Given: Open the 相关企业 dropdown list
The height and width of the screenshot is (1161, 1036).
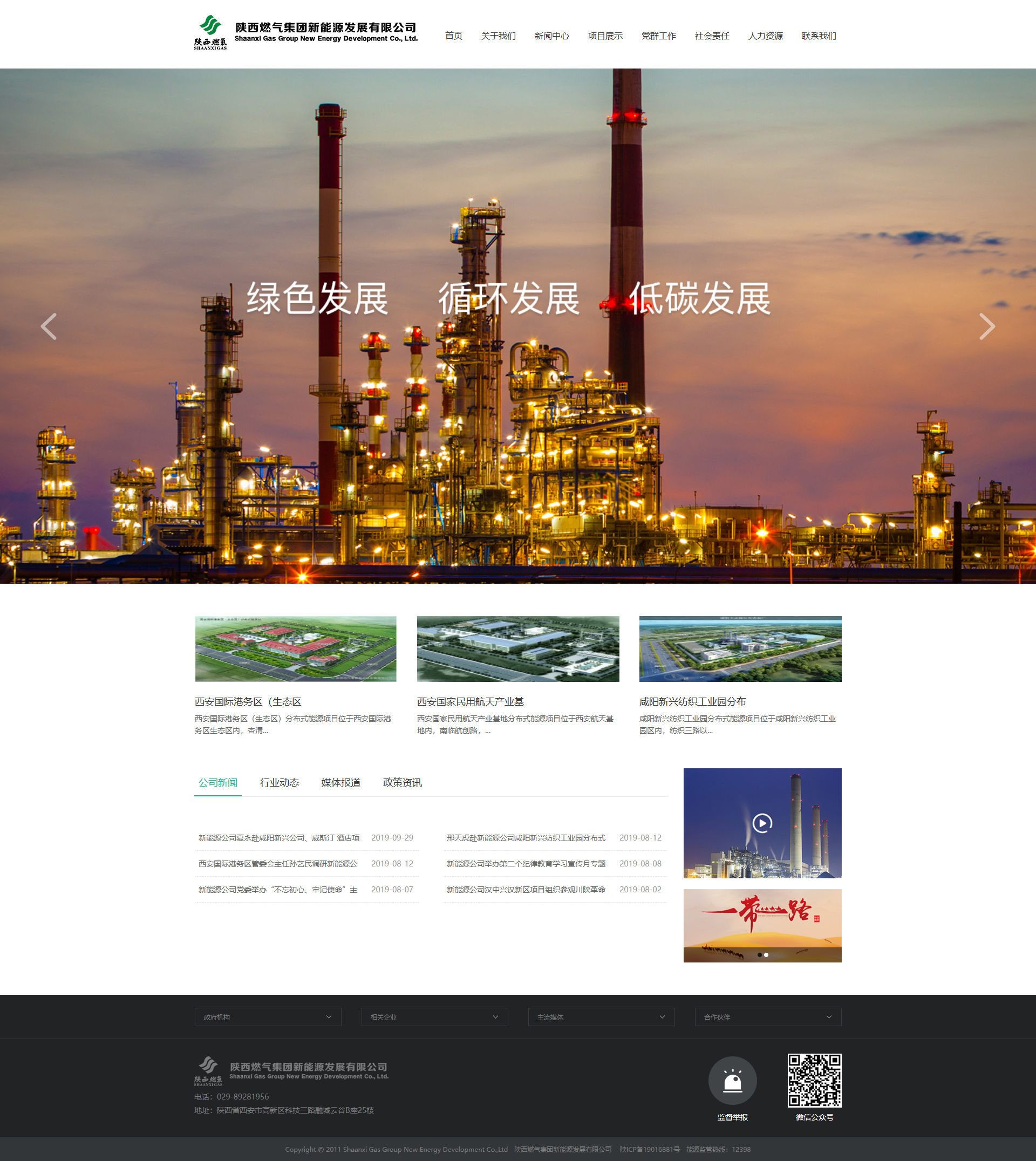Looking at the screenshot, I should pyautogui.click(x=434, y=1017).
